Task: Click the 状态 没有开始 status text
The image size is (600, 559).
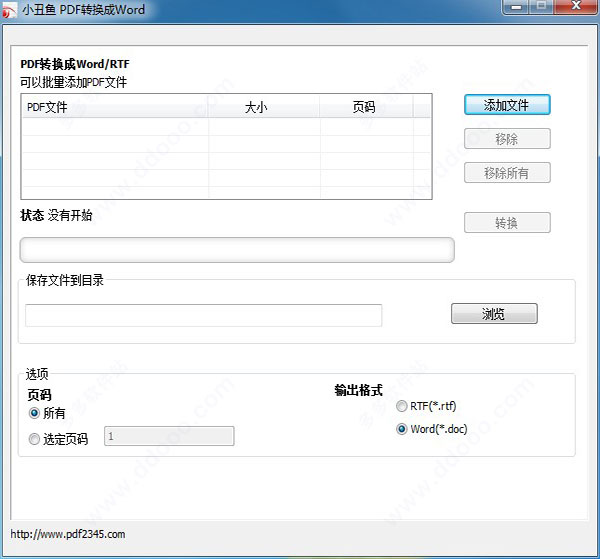Action: click(x=56, y=215)
